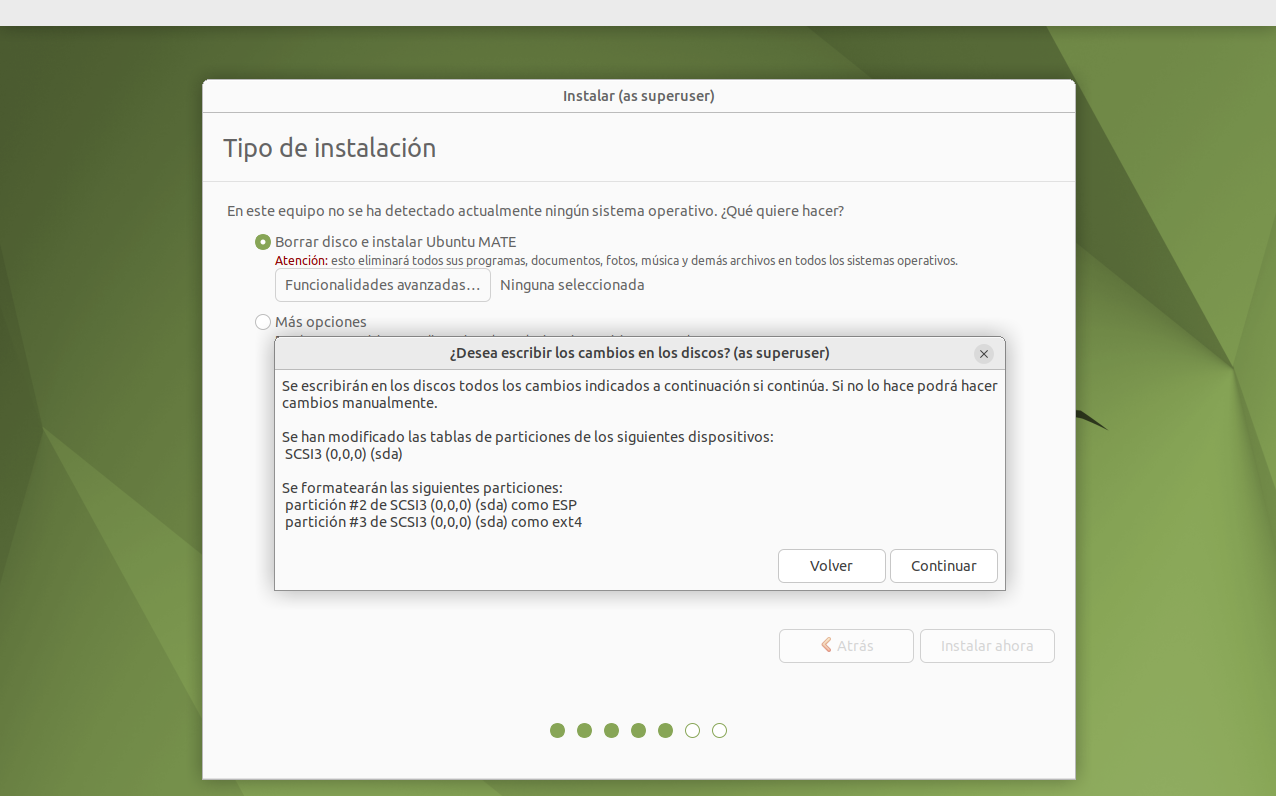Click the 'Ninguna seleccionada' label
The width and height of the screenshot is (1276, 796).
(572, 285)
